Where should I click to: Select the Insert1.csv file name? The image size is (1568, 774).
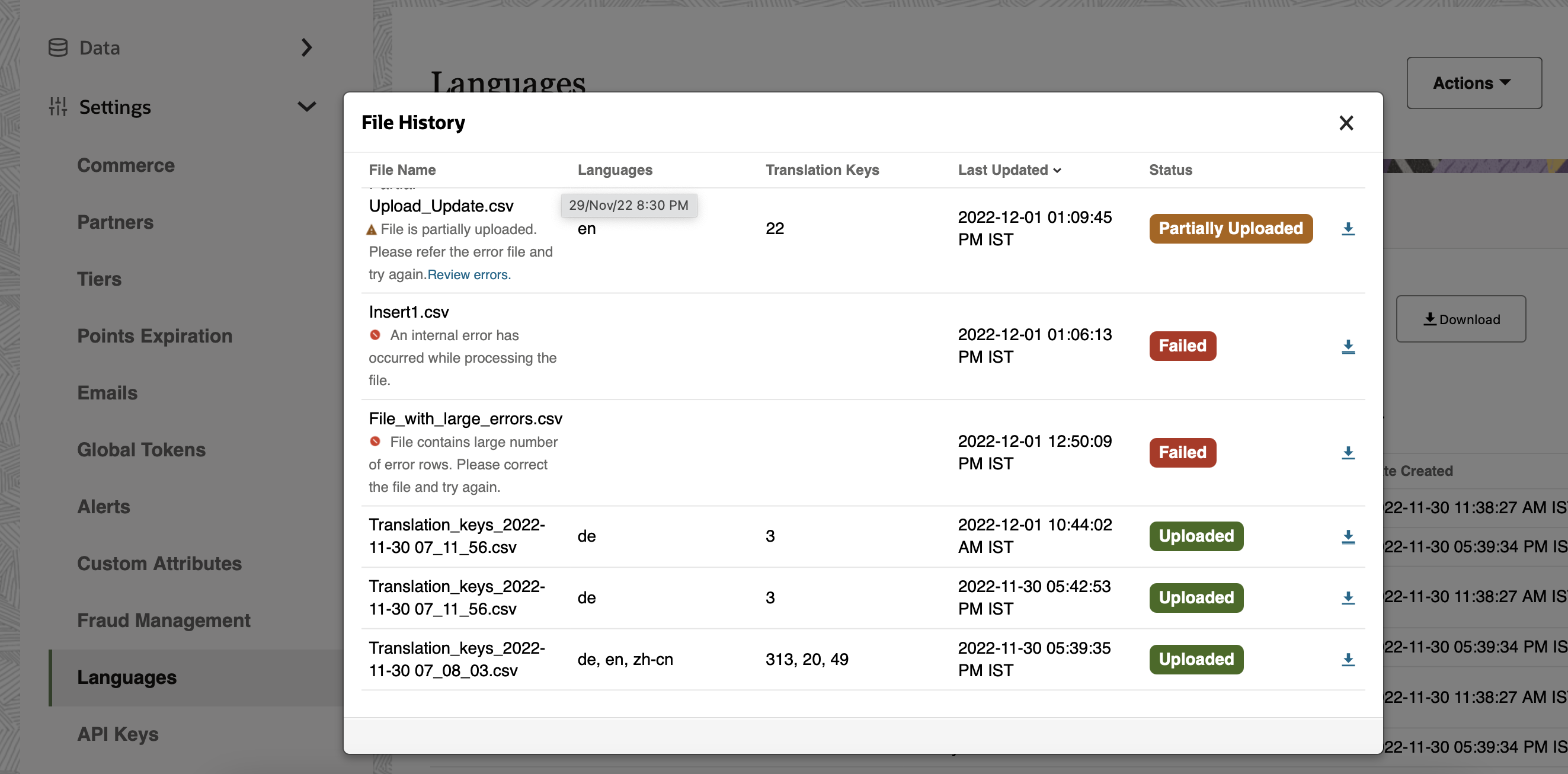[408, 312]
